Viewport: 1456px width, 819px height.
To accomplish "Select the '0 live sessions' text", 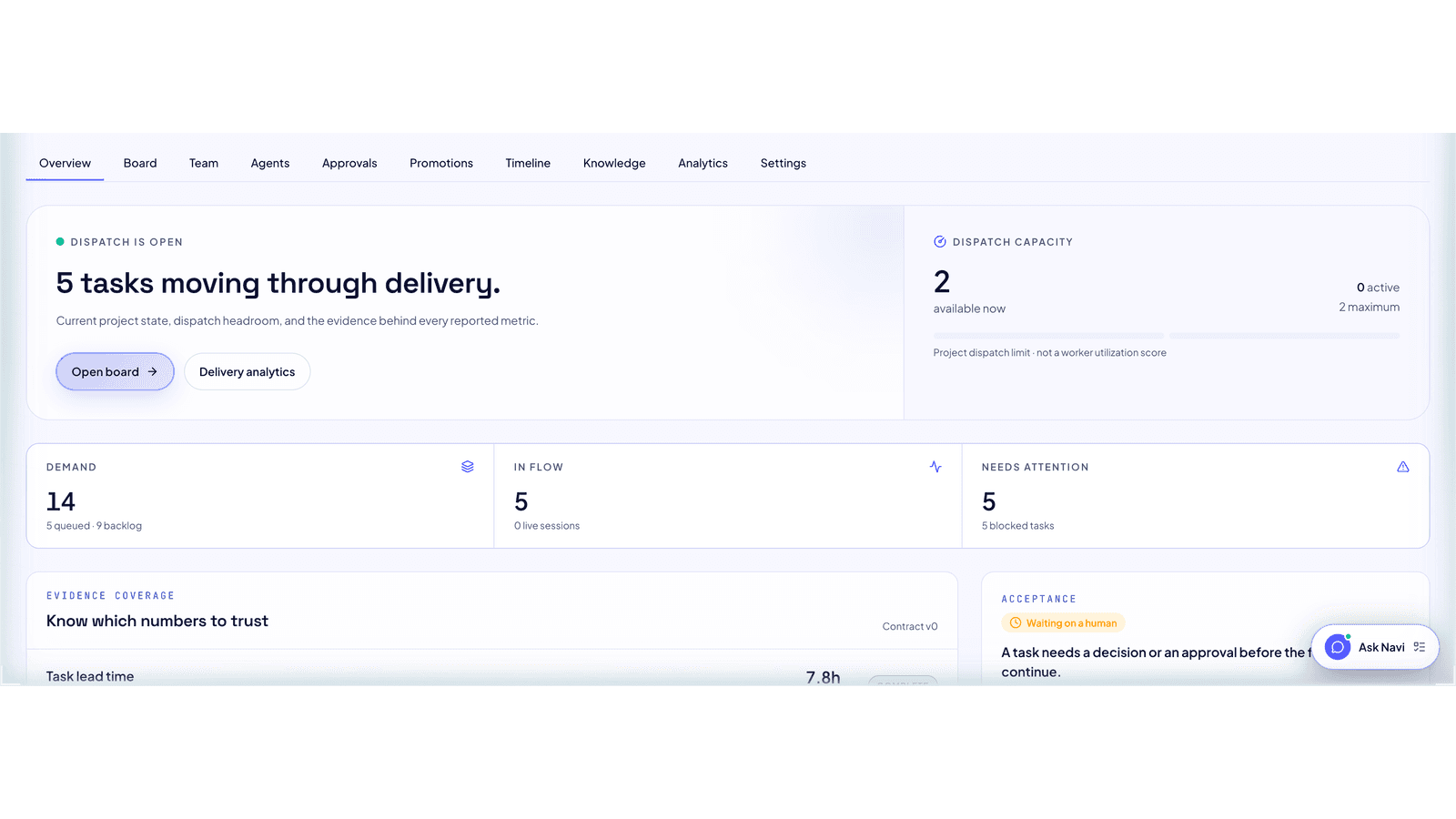I will pyautogui.click(x=547, y=526).
